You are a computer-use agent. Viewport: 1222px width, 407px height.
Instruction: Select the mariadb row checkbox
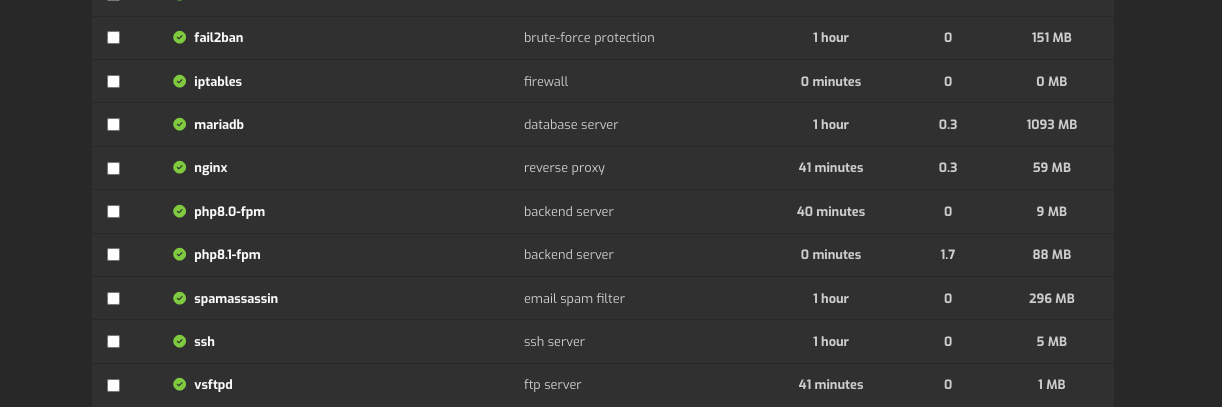(113, 125)
